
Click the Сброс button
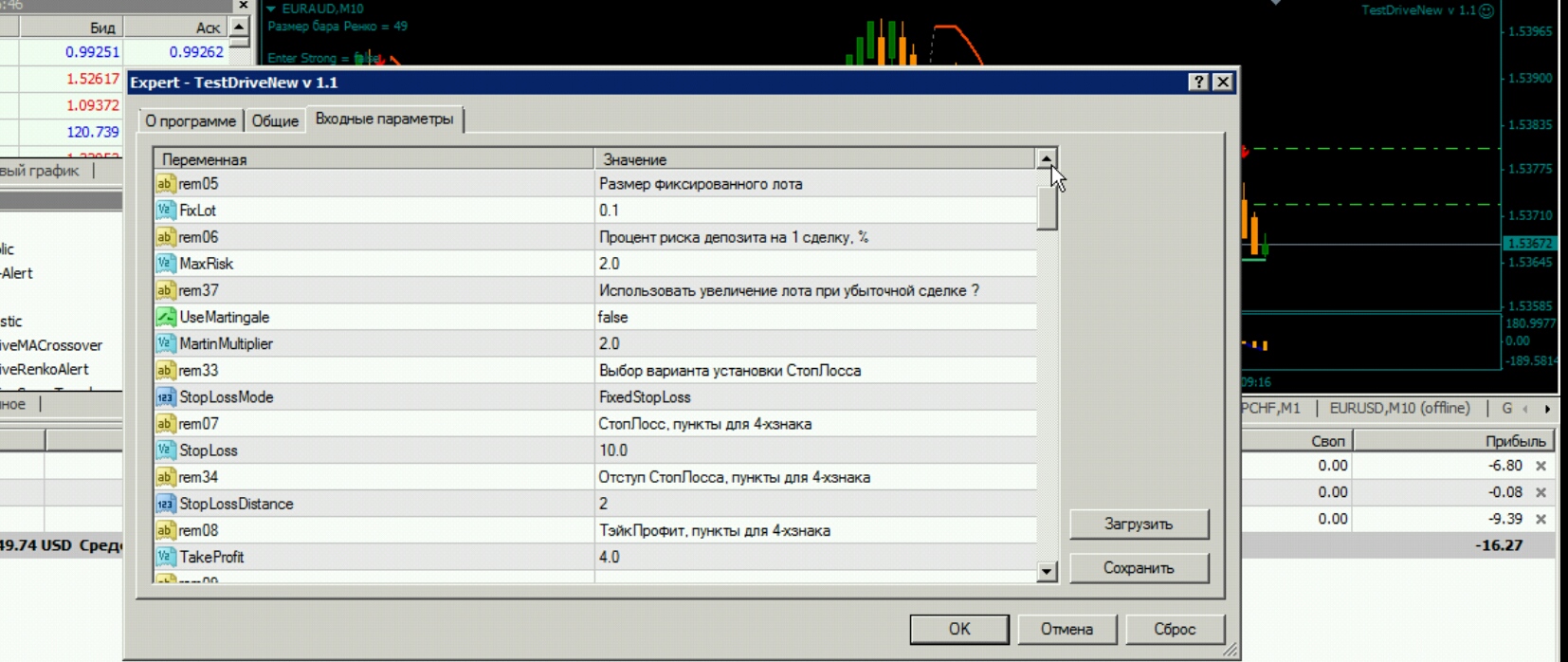[x=1175, y=629]
